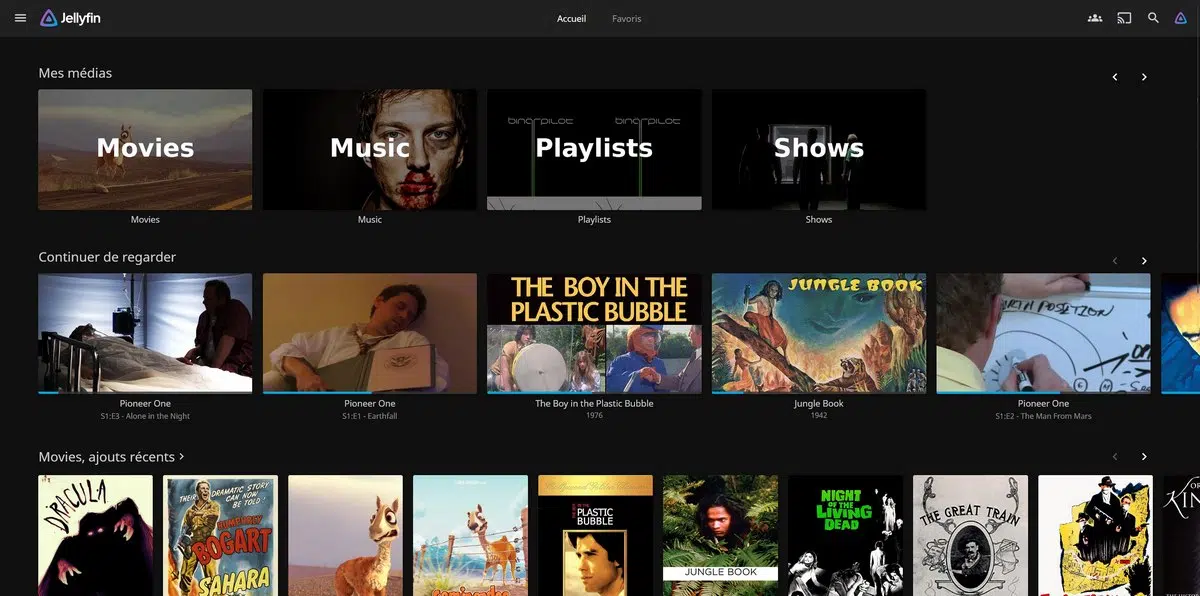The image size is (1200, 596).
Task: Open the search magnifier icon
Action: (1153, 18)
